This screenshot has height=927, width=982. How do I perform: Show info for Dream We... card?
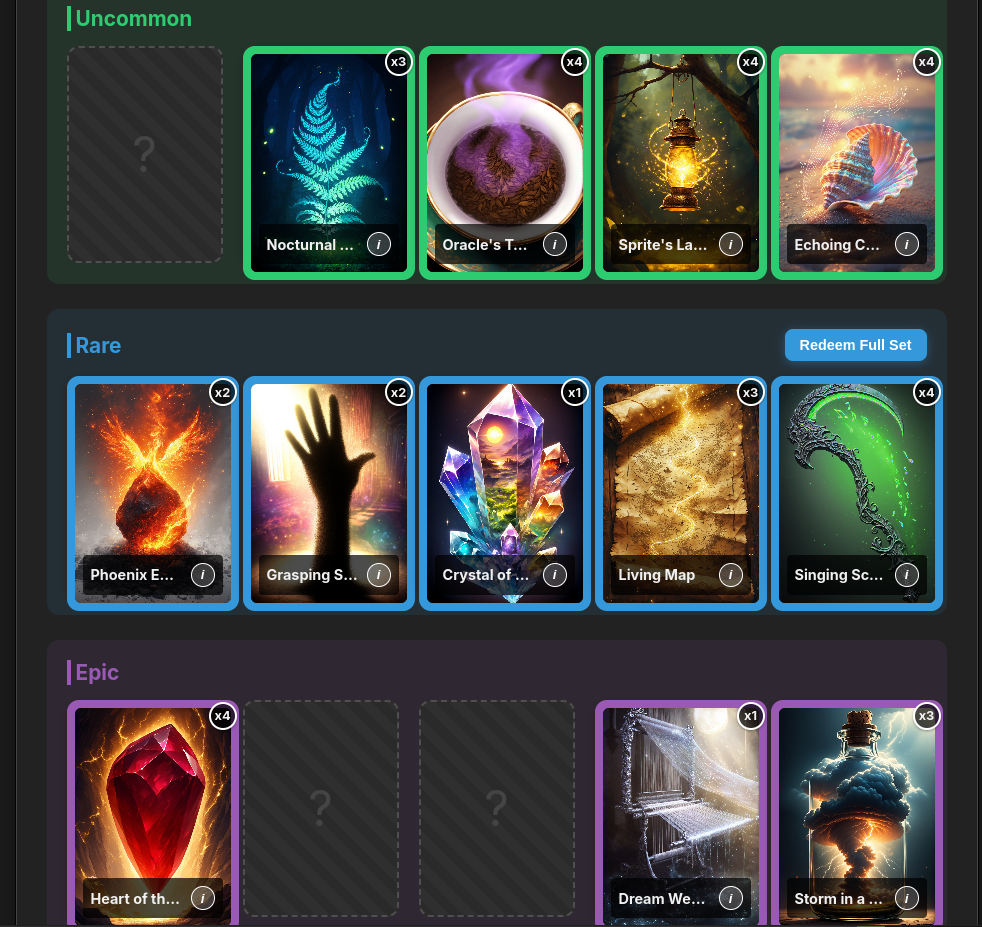click(730, 898)
